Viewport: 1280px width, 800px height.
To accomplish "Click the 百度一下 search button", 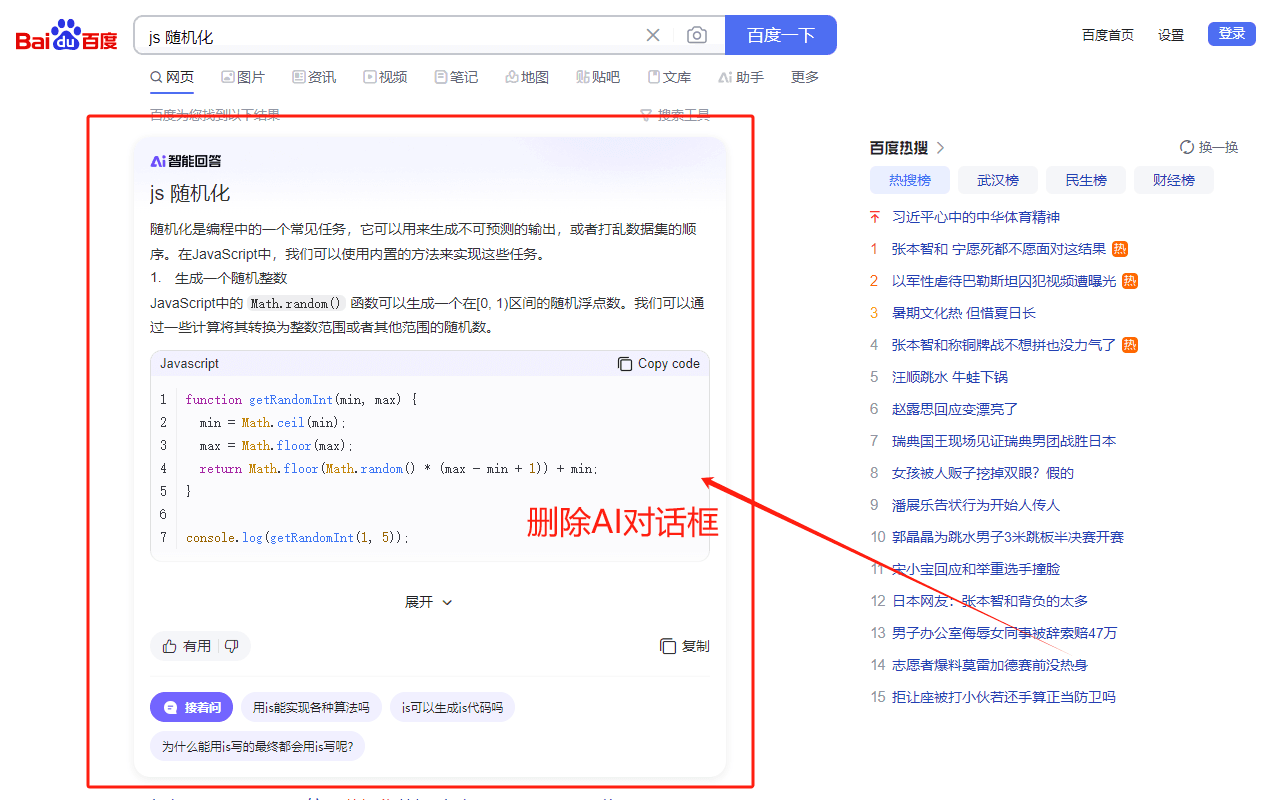I will coord(780,35).
